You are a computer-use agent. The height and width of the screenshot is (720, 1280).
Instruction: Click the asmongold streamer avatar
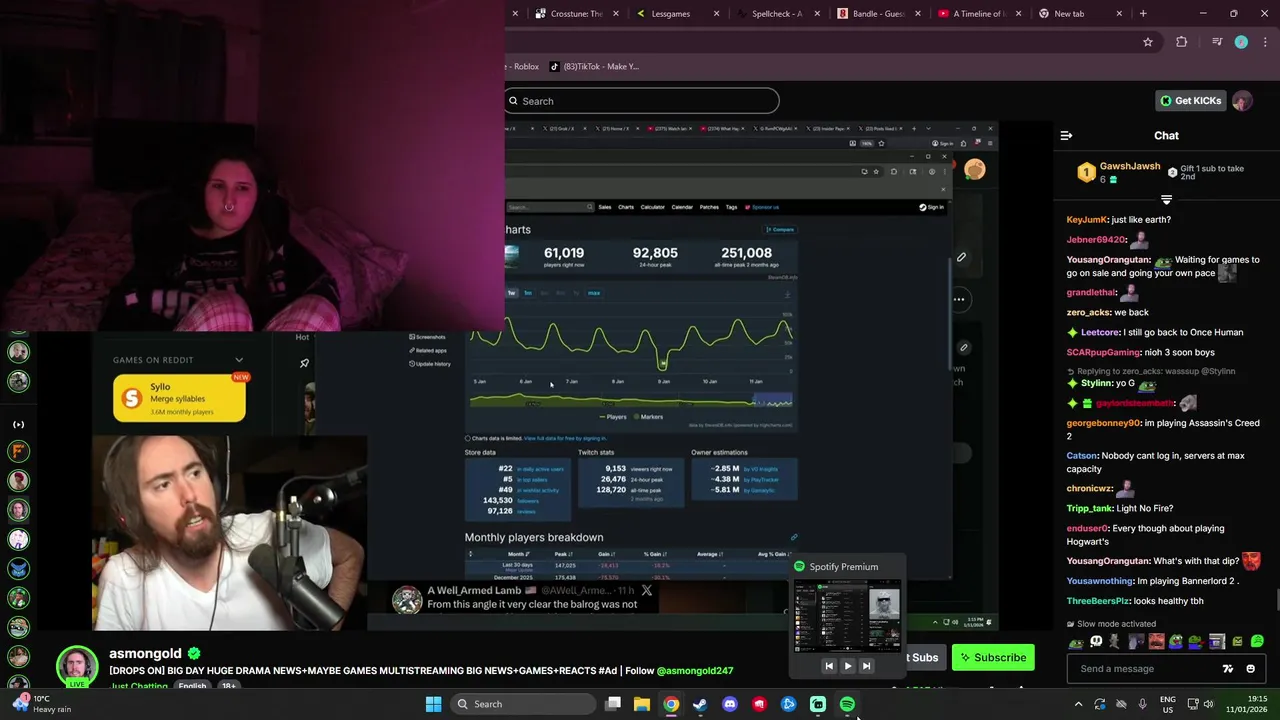(x=77, y=667)
